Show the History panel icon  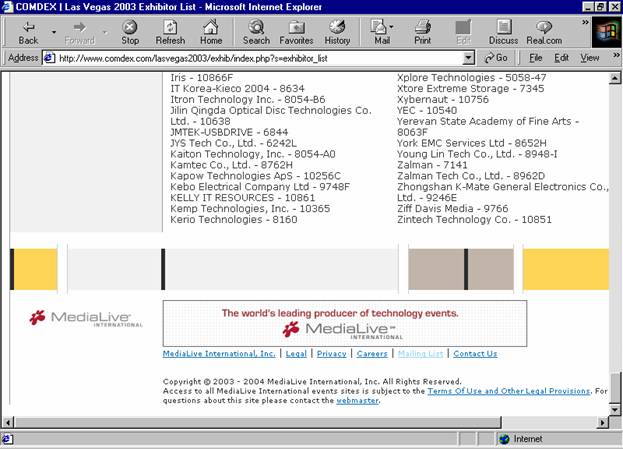337,32
